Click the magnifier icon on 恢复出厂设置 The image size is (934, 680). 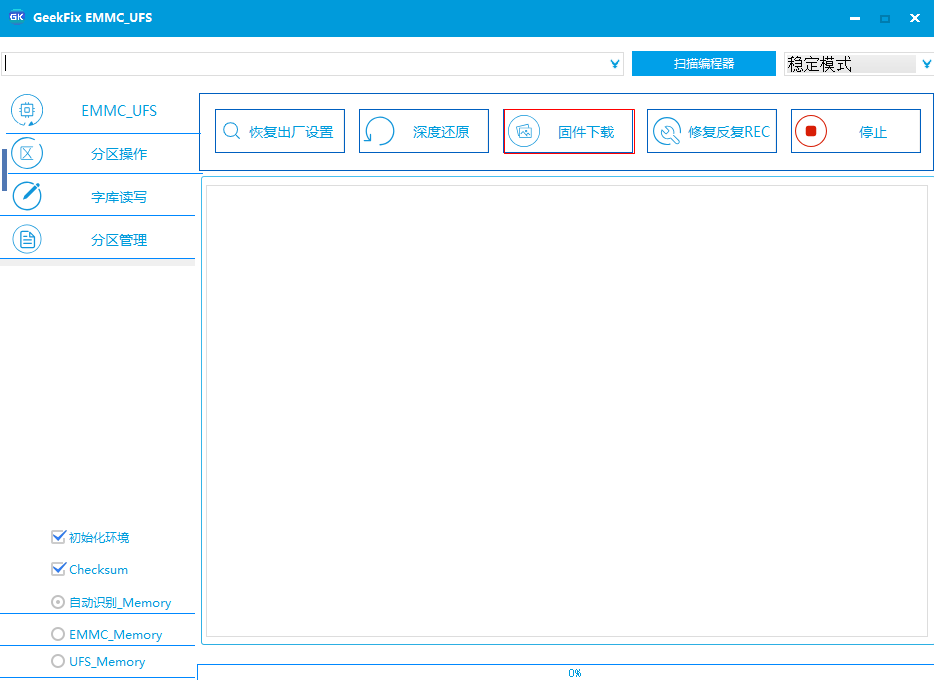231,131
